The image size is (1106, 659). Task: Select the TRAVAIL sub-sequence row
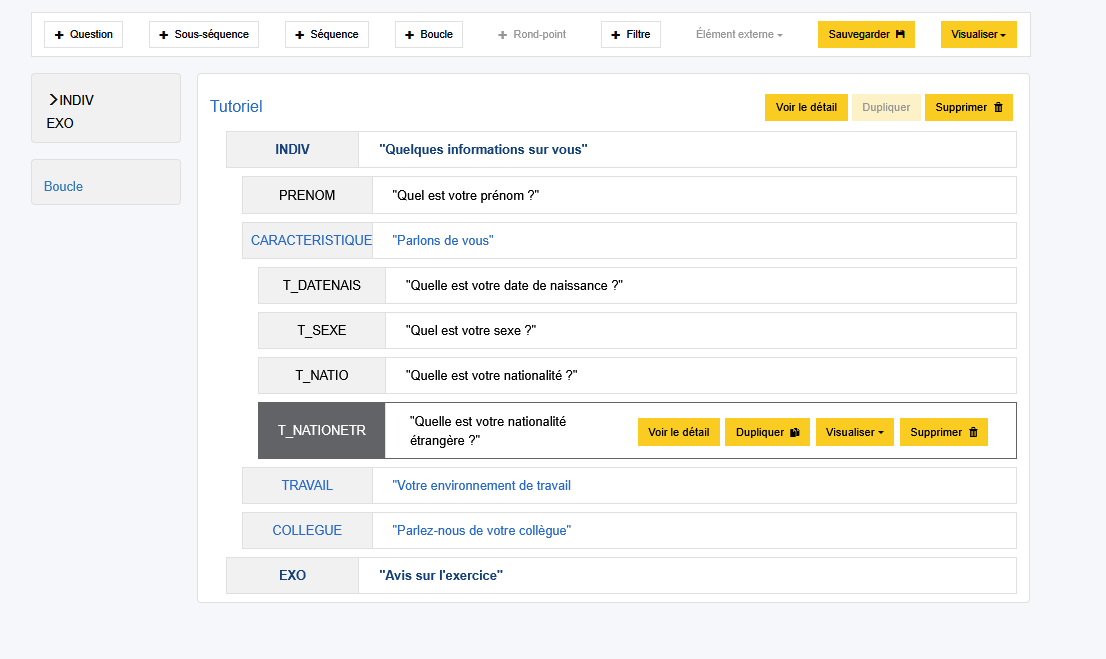tap(307, 485)
